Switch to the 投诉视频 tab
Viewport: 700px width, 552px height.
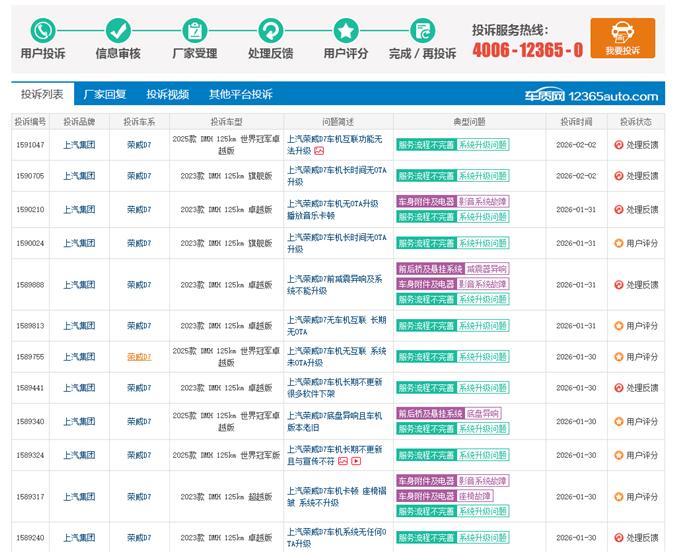coord(167,95)
